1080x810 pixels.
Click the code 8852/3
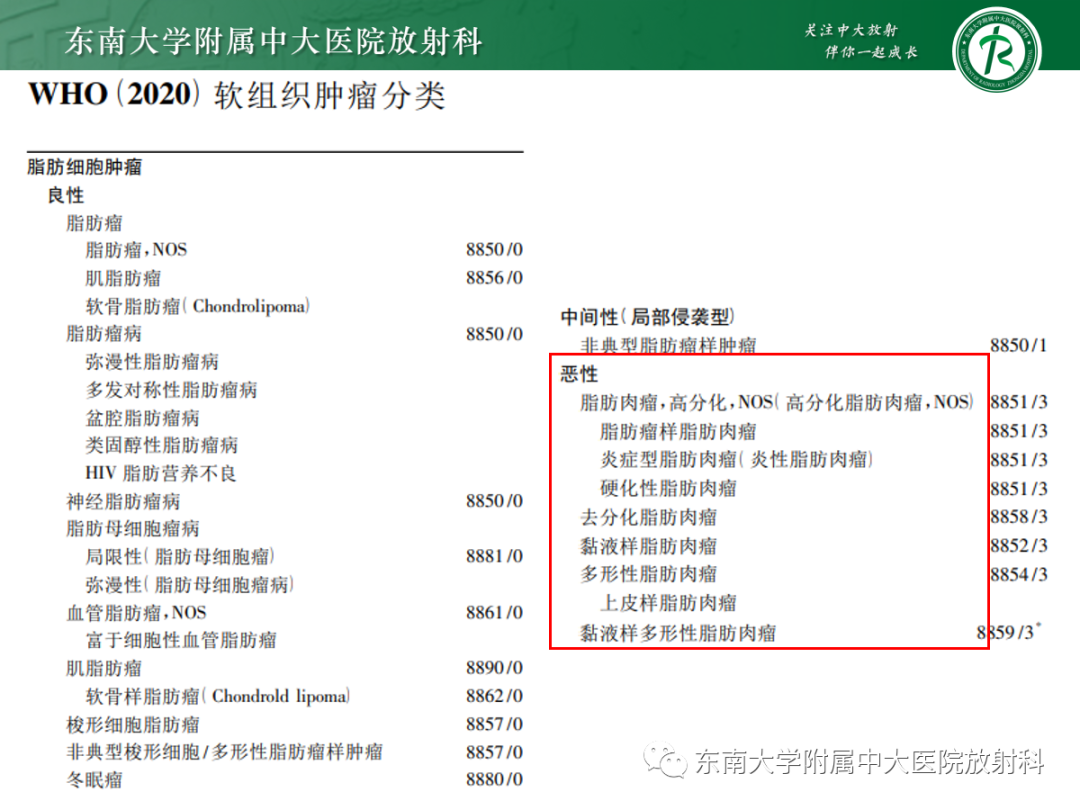(x=1019, y=546)
